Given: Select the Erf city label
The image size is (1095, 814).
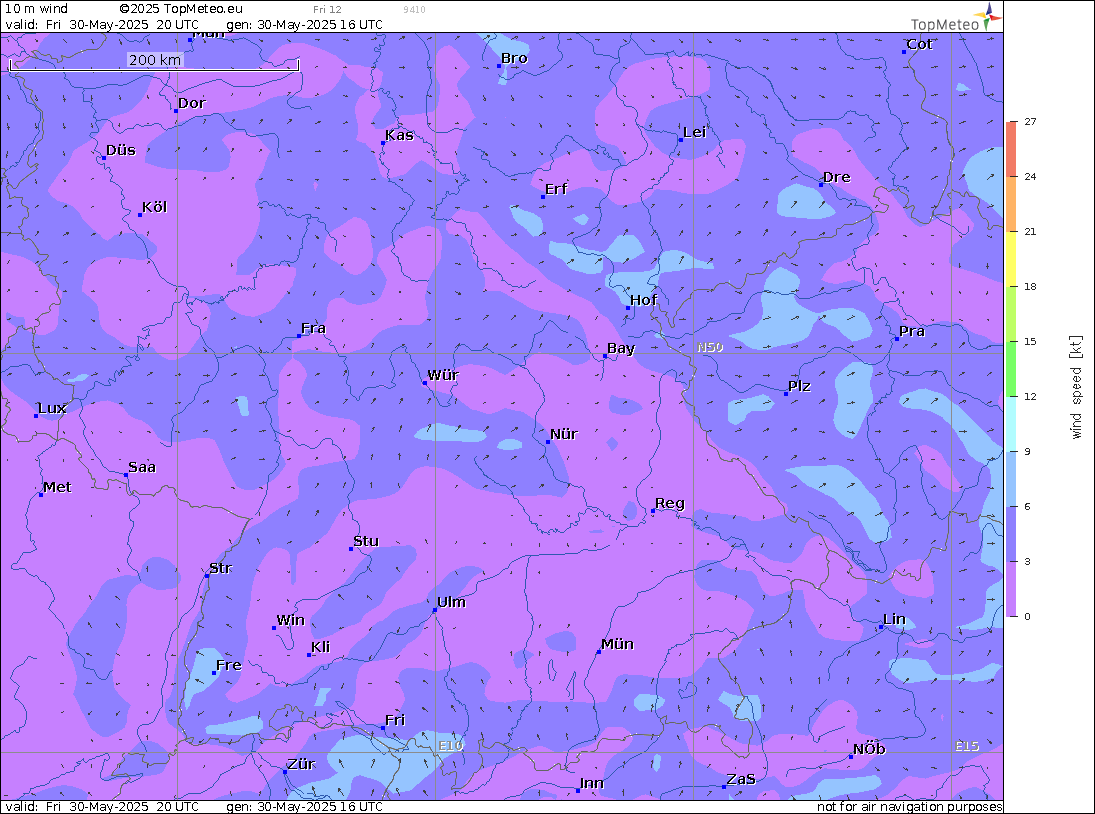Looking at the screenshot, I should click(556, 189).
